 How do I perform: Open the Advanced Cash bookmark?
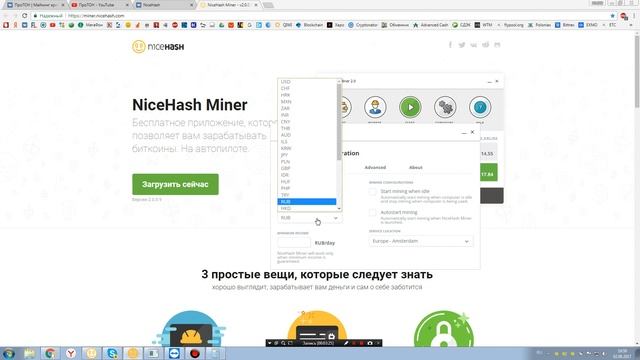pos(430,25)
